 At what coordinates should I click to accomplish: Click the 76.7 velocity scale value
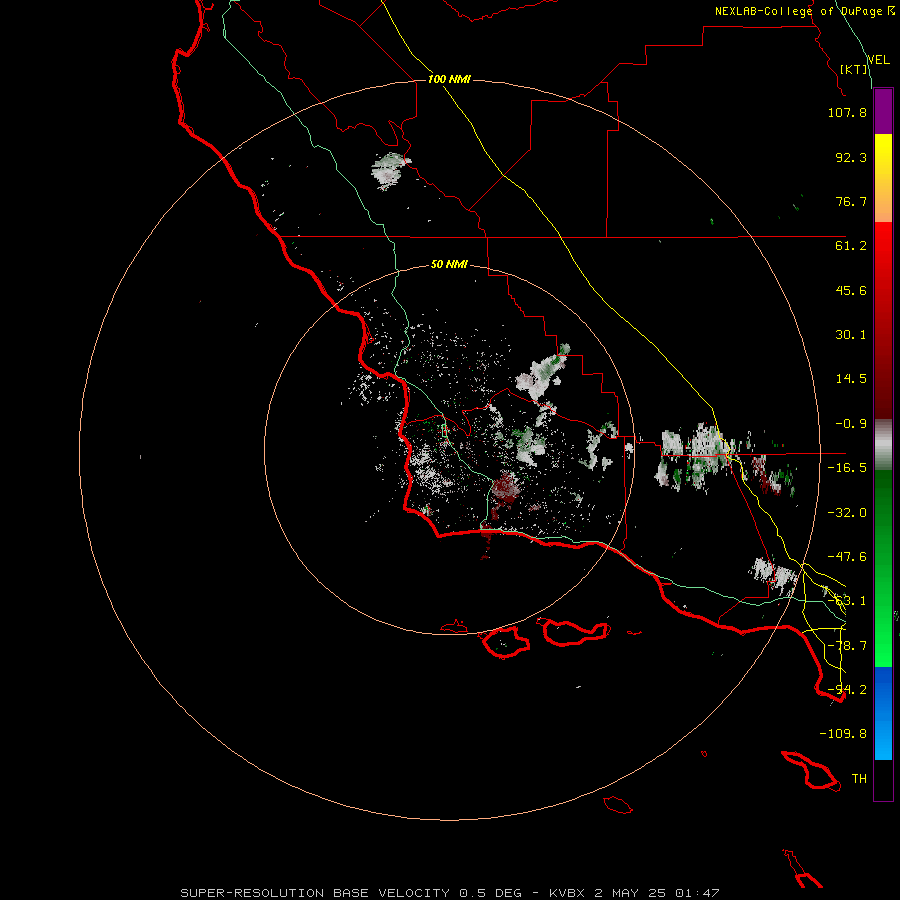851,201
